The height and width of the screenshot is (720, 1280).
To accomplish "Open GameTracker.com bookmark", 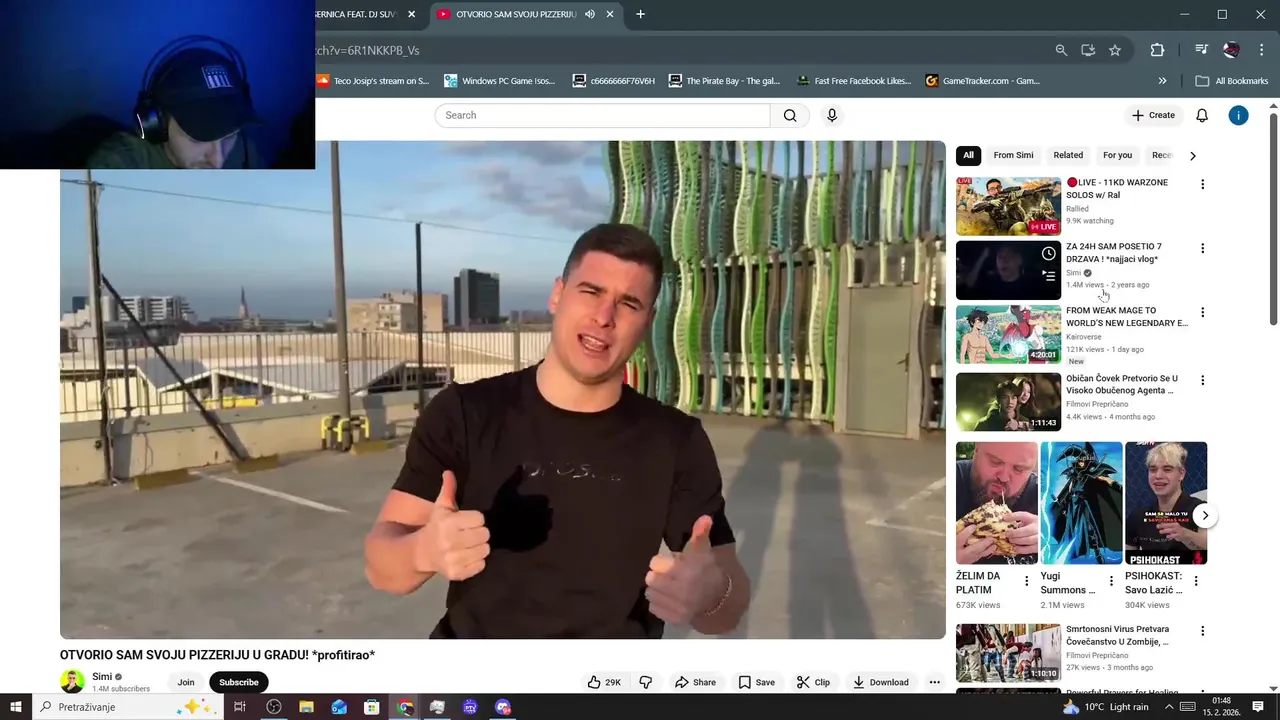I will click(982, 81).
